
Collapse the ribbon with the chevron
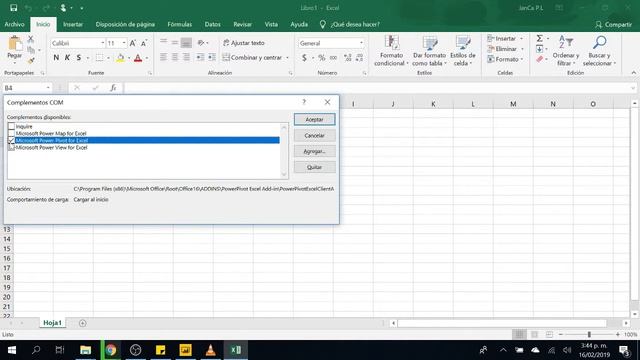633,73
